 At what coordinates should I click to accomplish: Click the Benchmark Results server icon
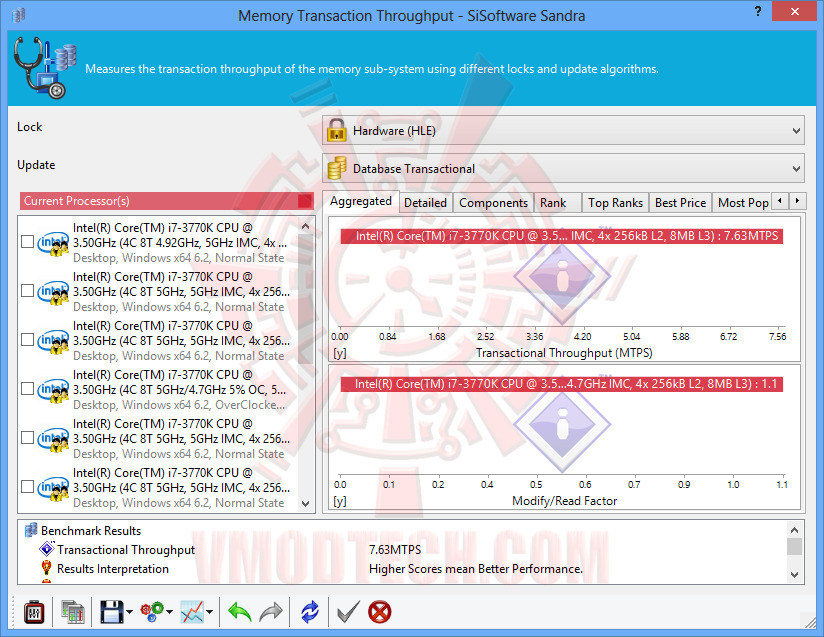pos(31,530)
